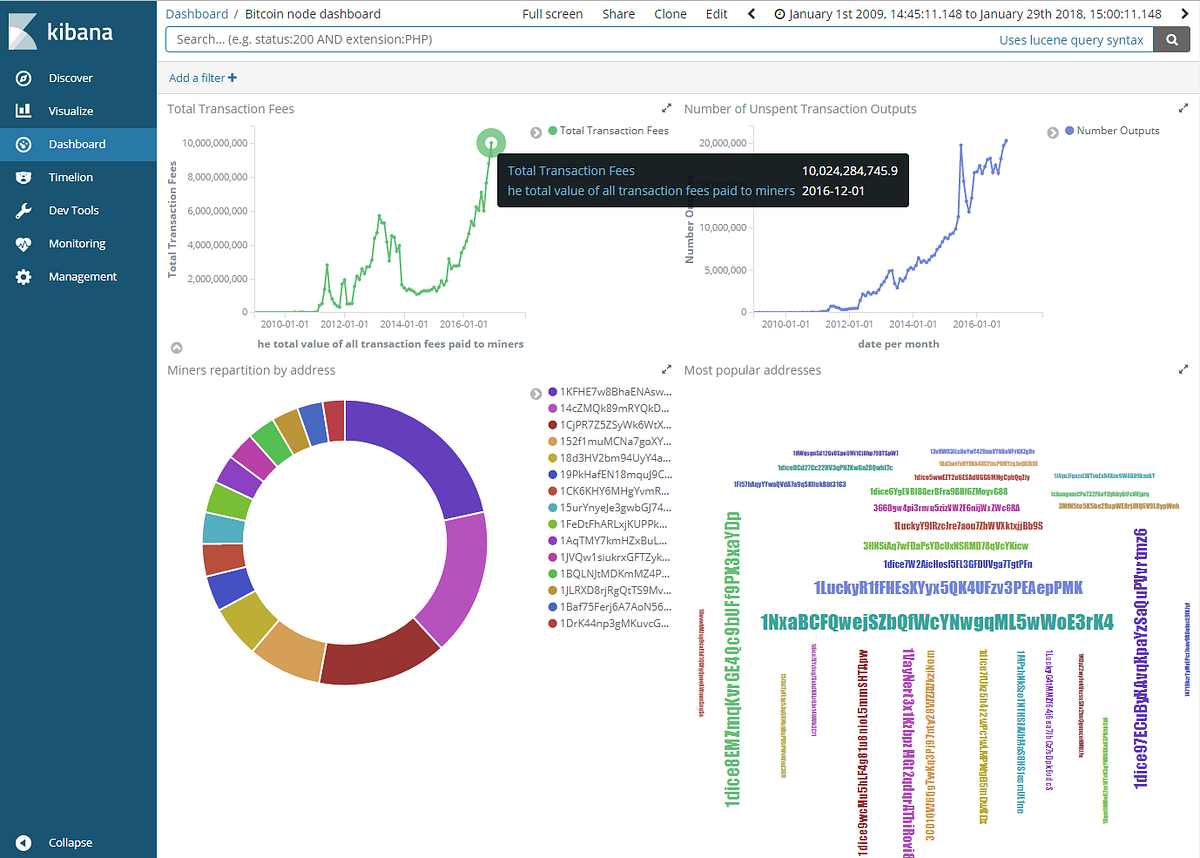Click the previous time range chevron
Screen dimensions: 1200x858
click(x=751, y=13)
